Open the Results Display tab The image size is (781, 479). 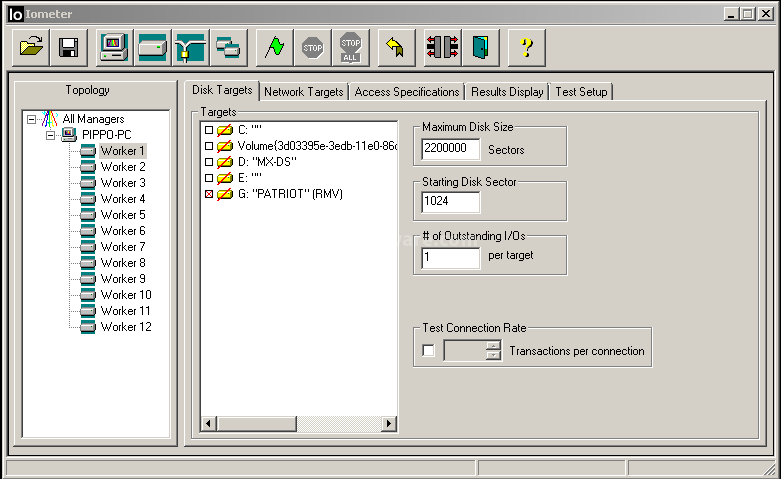[x=507, y=92]
